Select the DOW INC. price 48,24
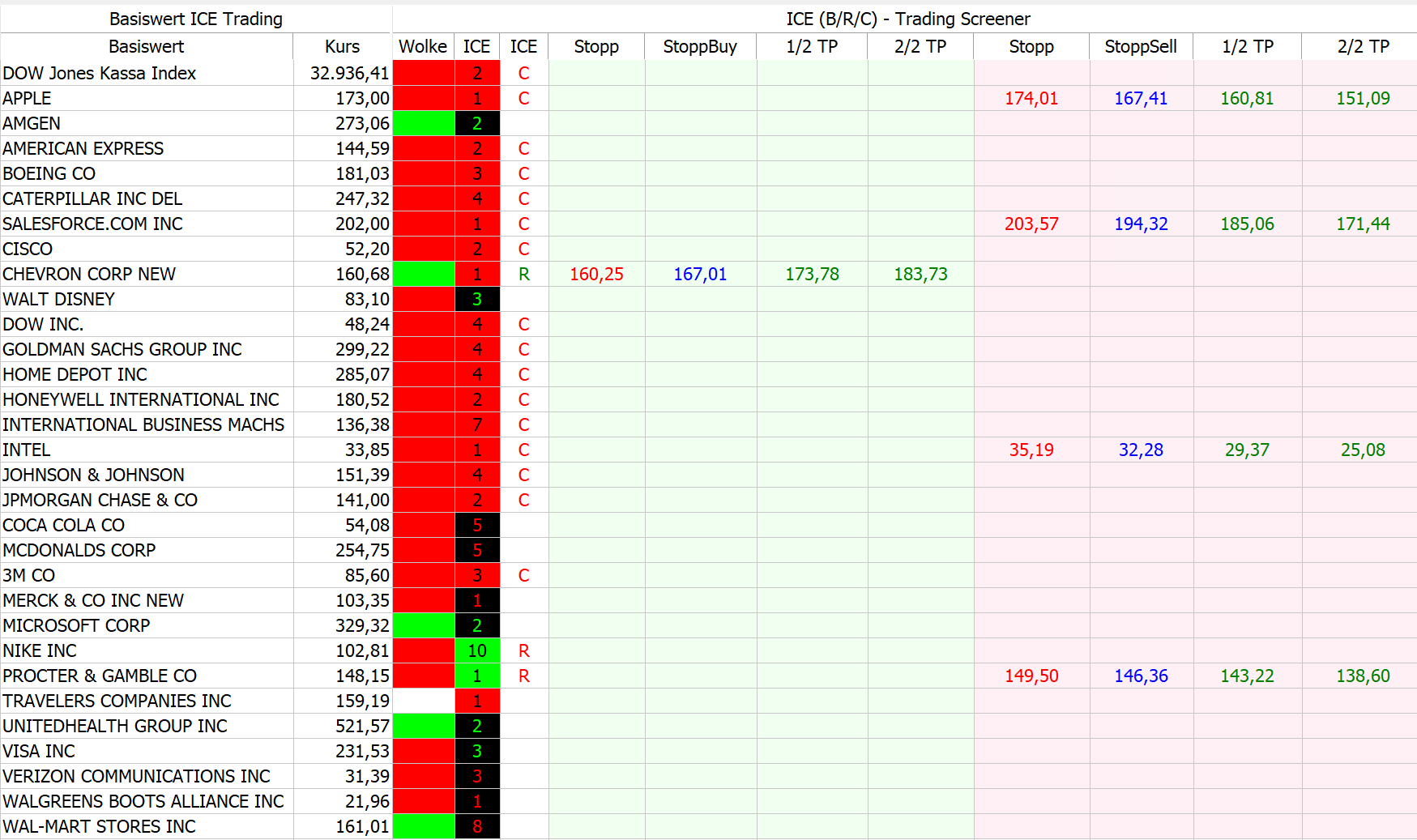Image resolution: width=1417 pixels, height=840 pixels. (x=367, y=324)
